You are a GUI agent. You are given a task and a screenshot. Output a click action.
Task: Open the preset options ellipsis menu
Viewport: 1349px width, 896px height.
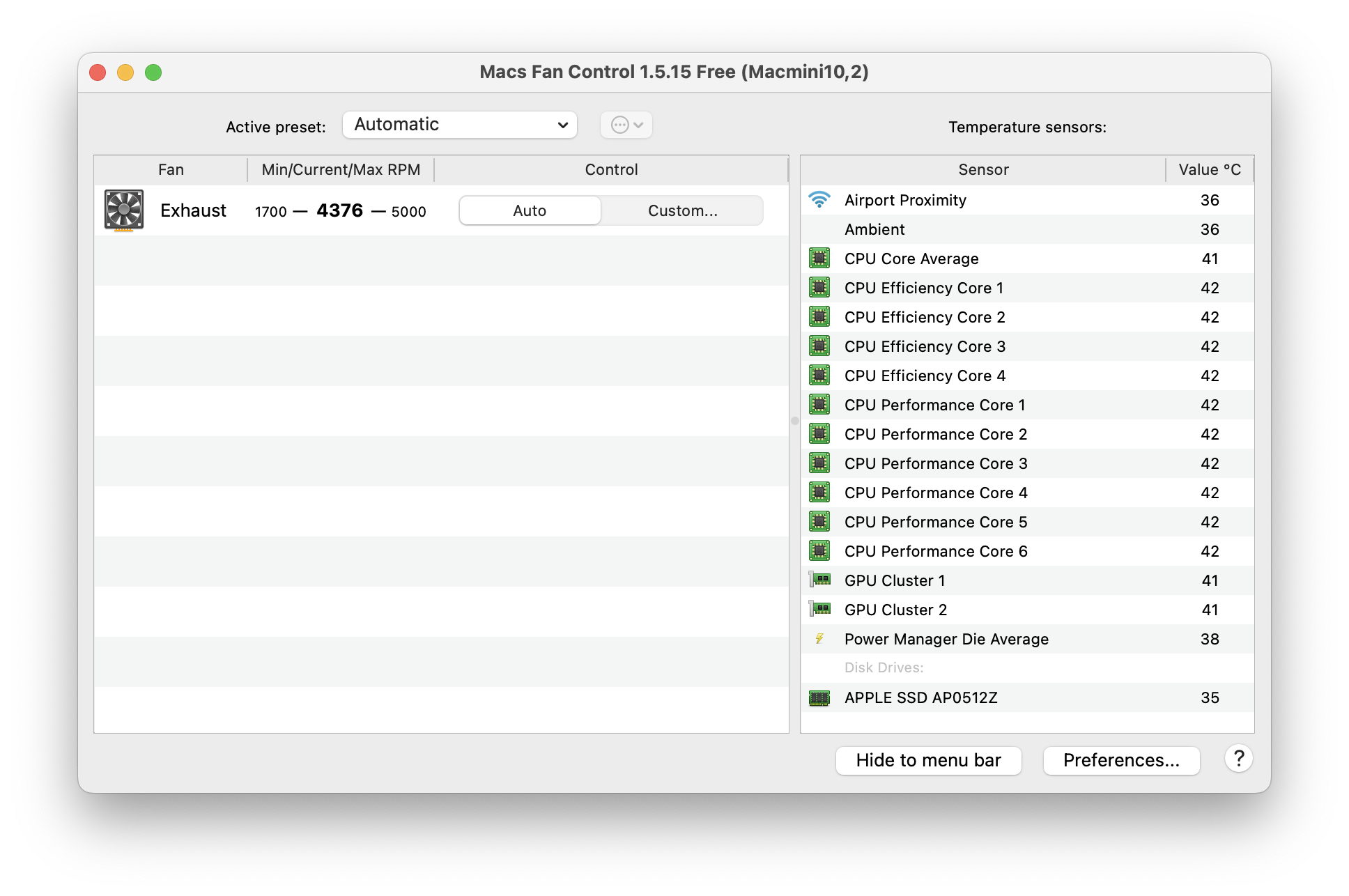pos(626,125)
